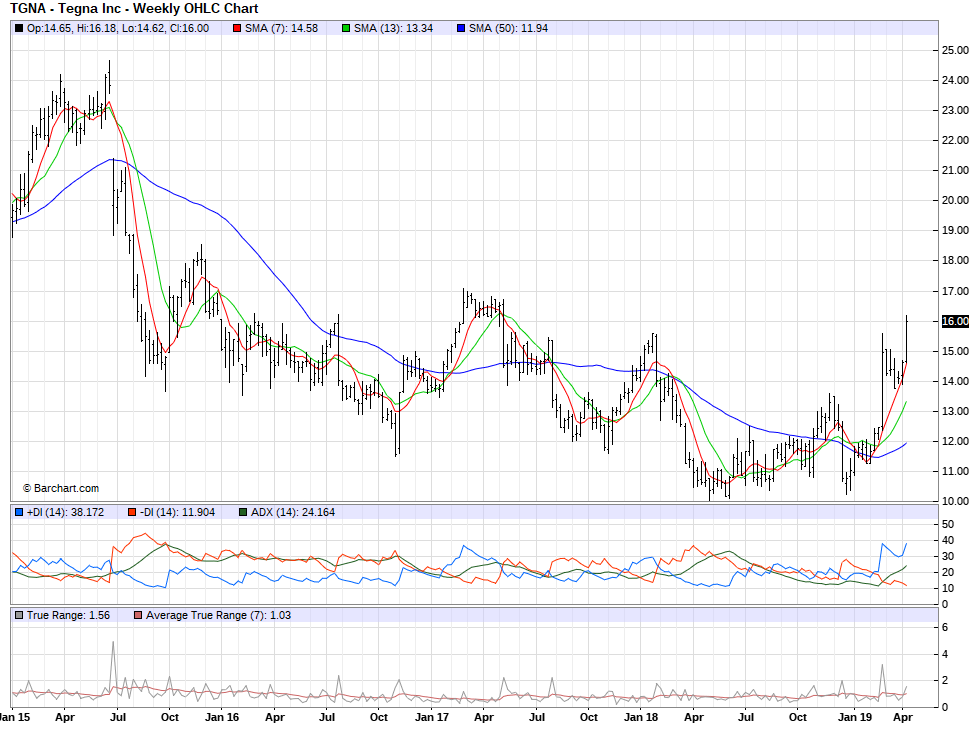Viewport: 980px width, 748px height.
Task: Click the gray True Range legend swatch
Action: pyautogui.click(x=19, y=616)
